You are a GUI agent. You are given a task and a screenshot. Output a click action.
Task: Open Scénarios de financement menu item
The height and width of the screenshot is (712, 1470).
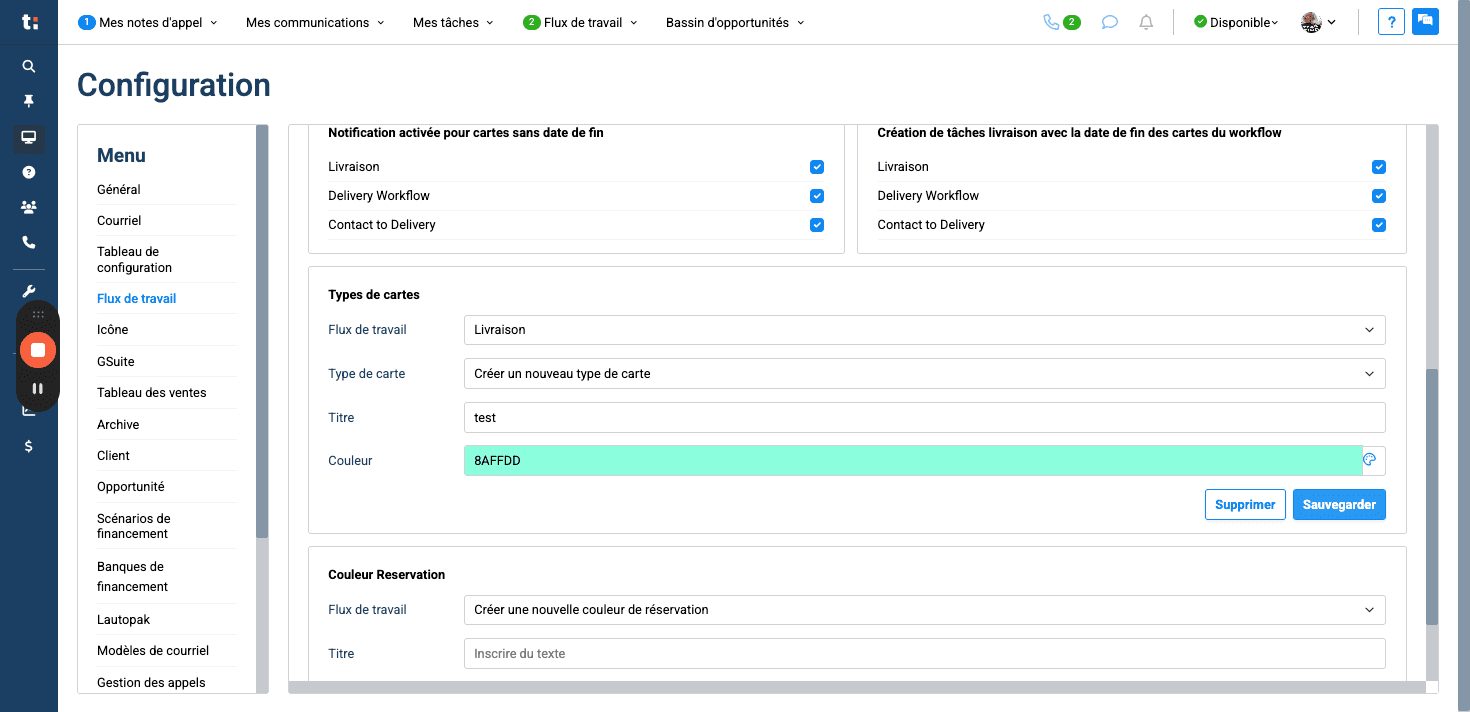point(134,526)
